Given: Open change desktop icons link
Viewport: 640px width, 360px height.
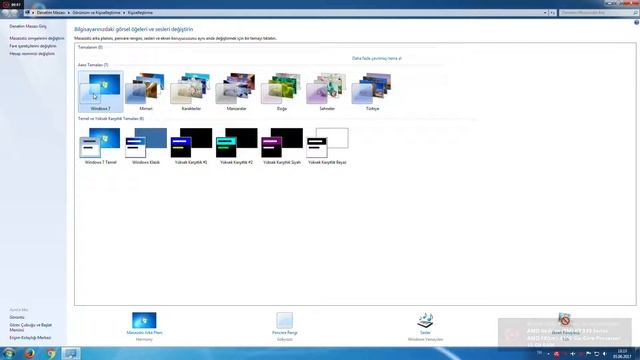Looking at the screenshot, I should click(x=37, y=38).
